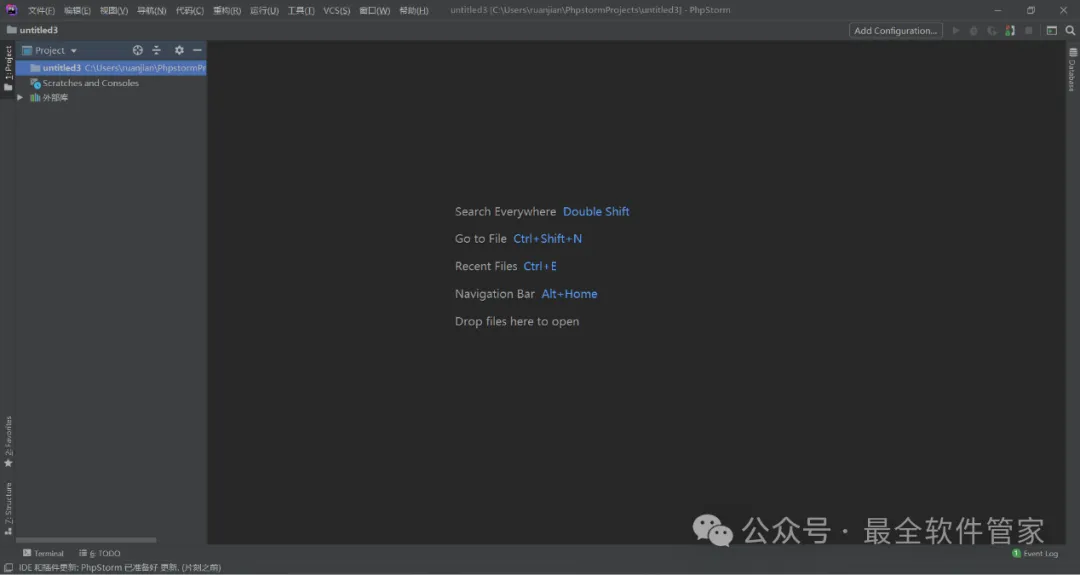Toggle the 1: Project side tab
The width and height of the screenshot is (1080, 575).
pyautogui.click(x=8, y=68)
